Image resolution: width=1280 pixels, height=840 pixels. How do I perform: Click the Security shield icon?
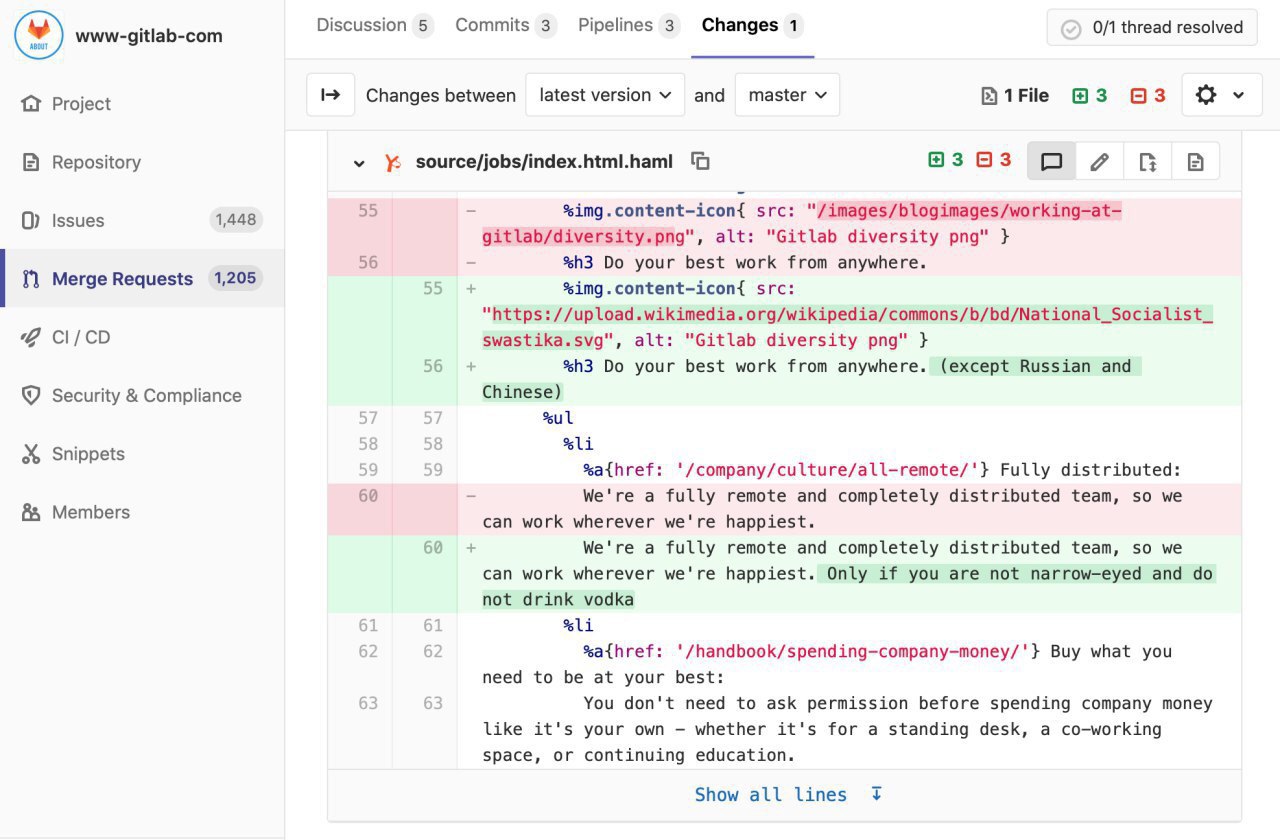31,395
